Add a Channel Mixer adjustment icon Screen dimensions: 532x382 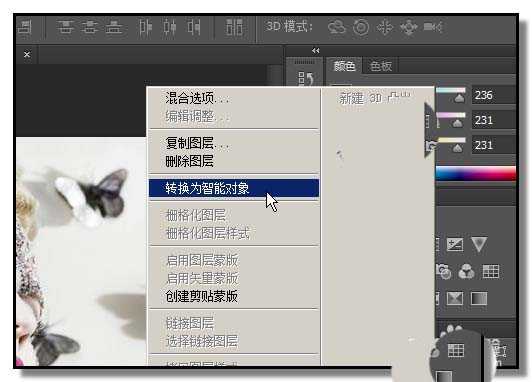[x=467, y=271]
